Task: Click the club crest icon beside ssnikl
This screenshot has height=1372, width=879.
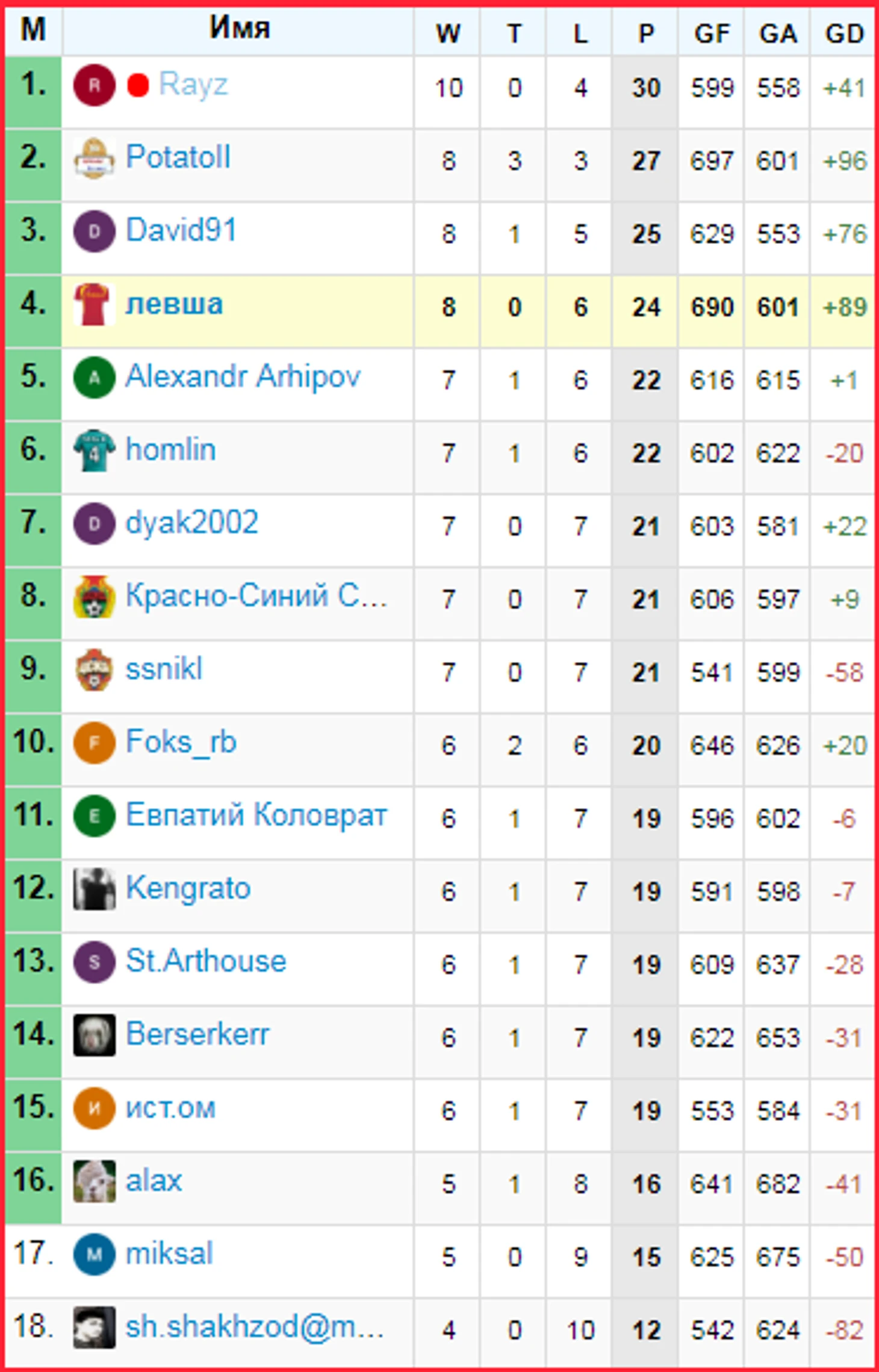Action: tap(94, 670)
